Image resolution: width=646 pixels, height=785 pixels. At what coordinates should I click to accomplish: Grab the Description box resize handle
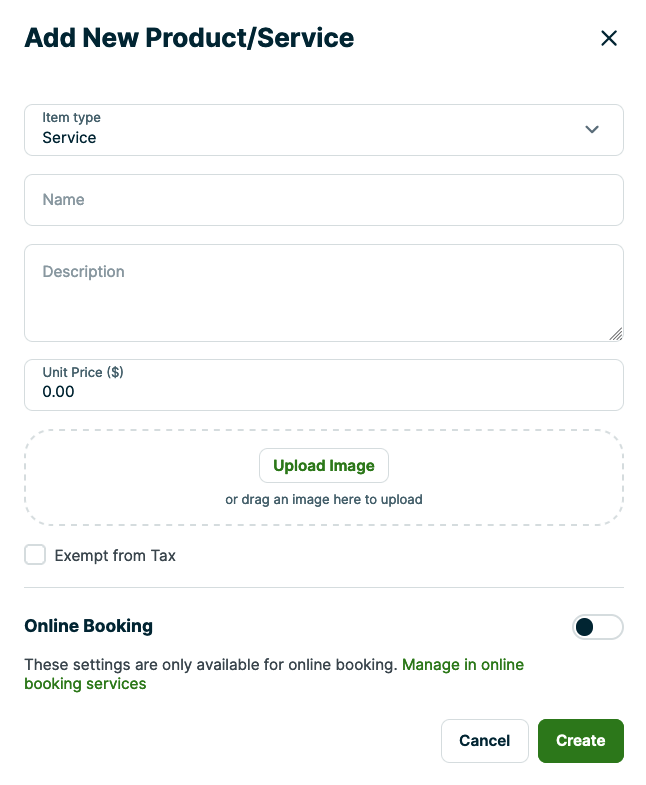[616, 334]
